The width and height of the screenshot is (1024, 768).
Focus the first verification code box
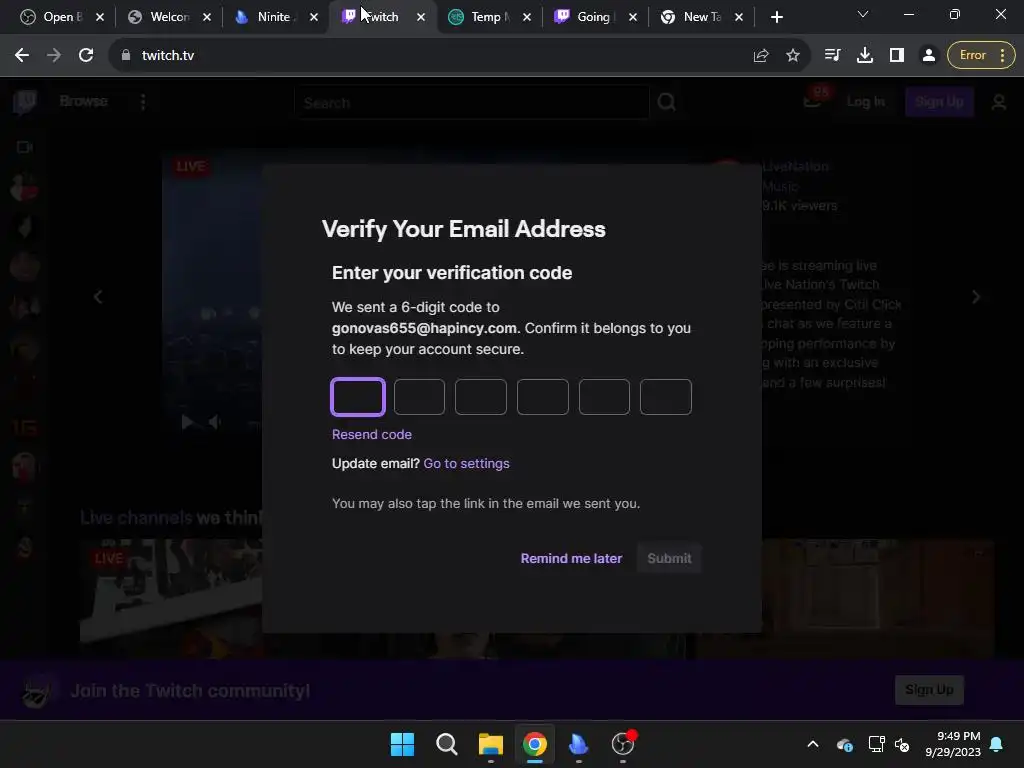[358, 397]
